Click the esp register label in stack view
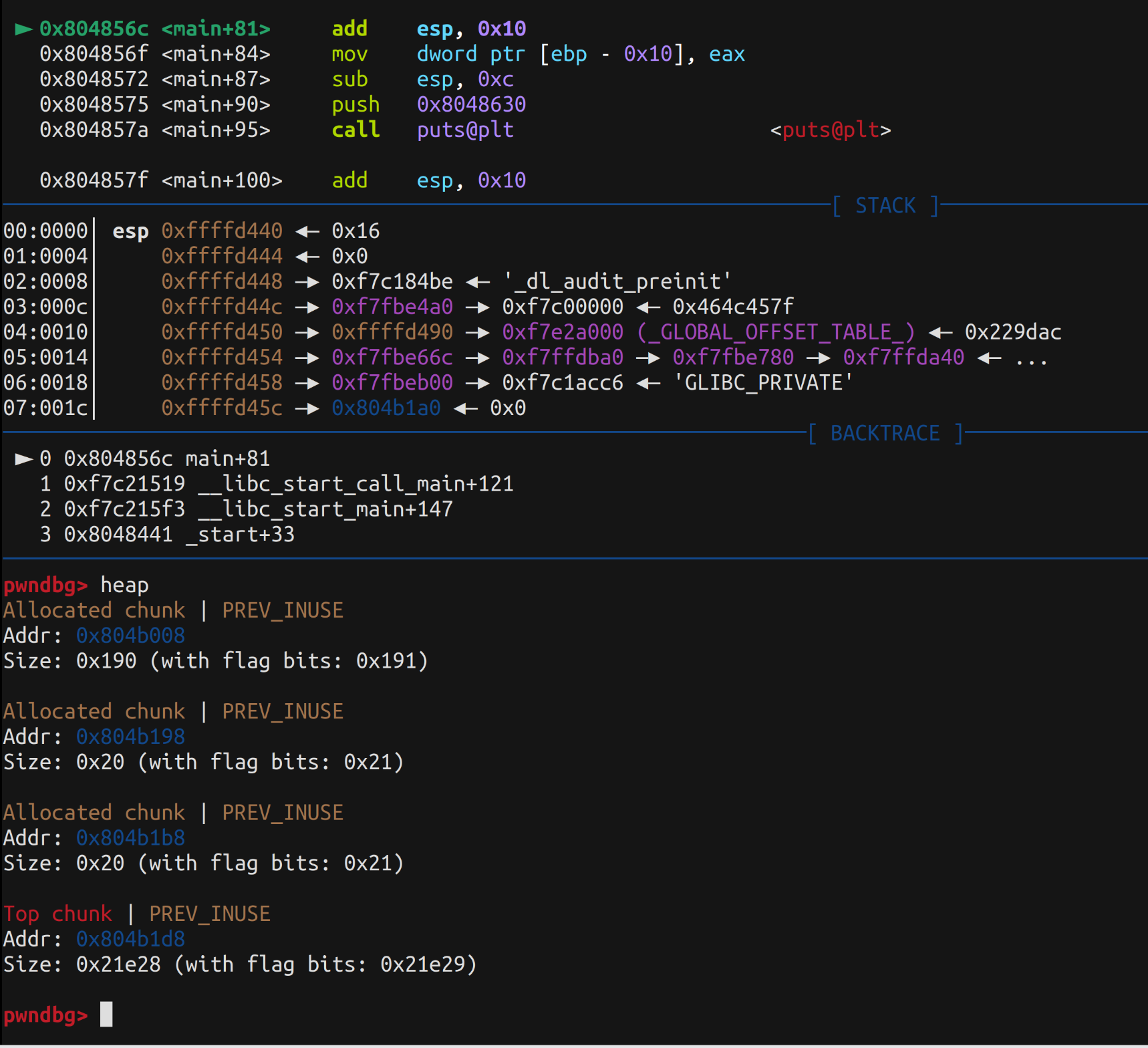 coord(130,231)
